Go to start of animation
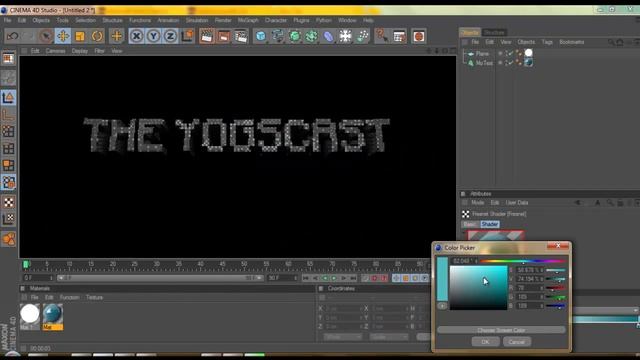Viewport: 640px width, 360px height. (305, 278)
